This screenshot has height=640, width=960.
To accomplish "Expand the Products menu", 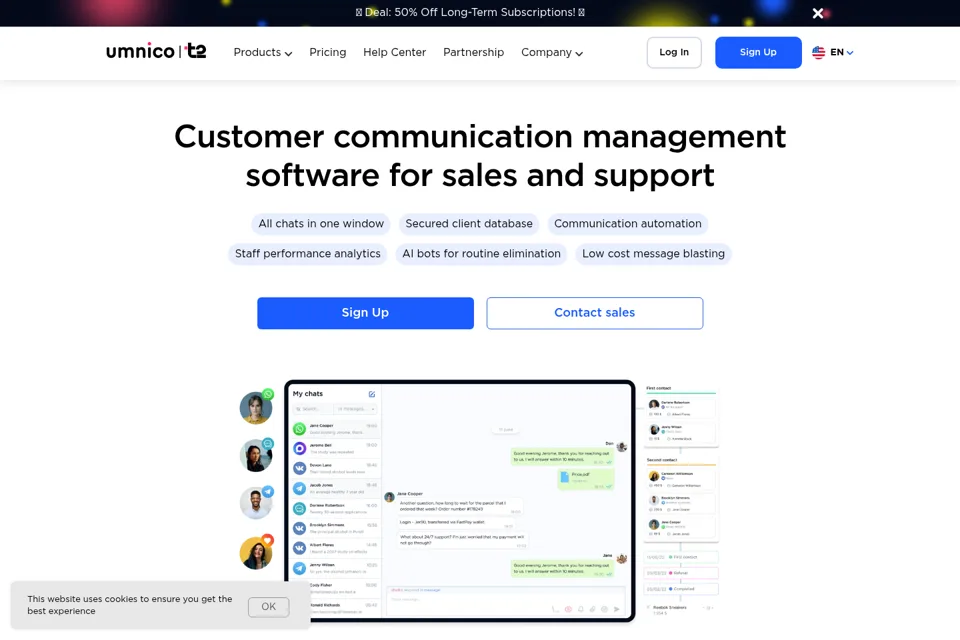I will (263, 53).
